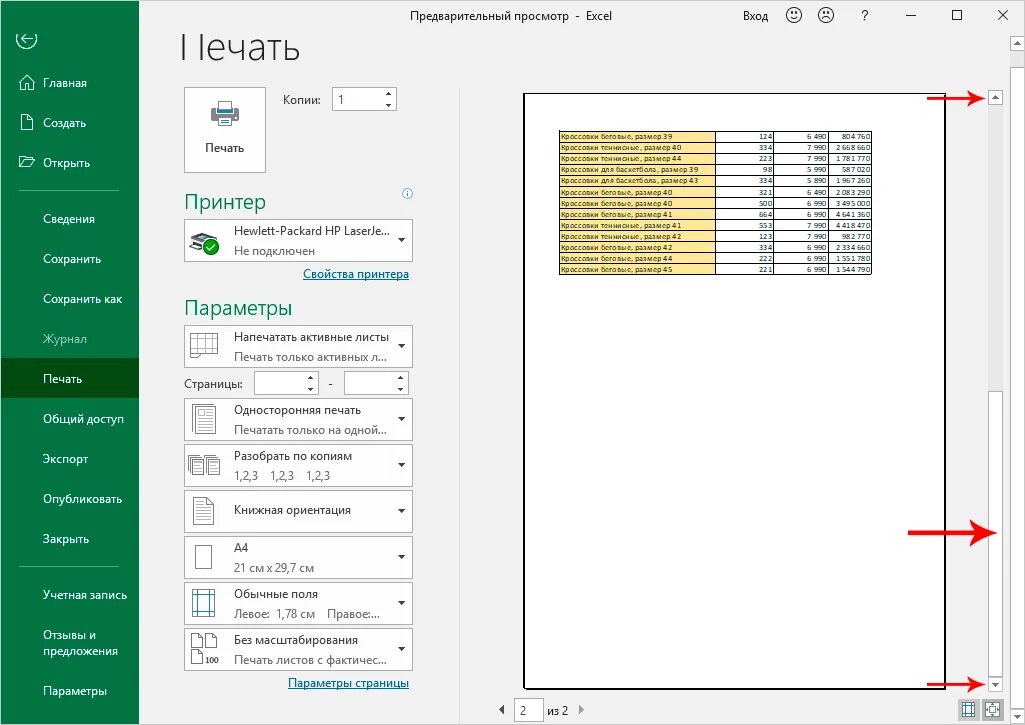The image size is (1025, 725).
Task: Open Свойства принтера link
Action: point(356,274)
